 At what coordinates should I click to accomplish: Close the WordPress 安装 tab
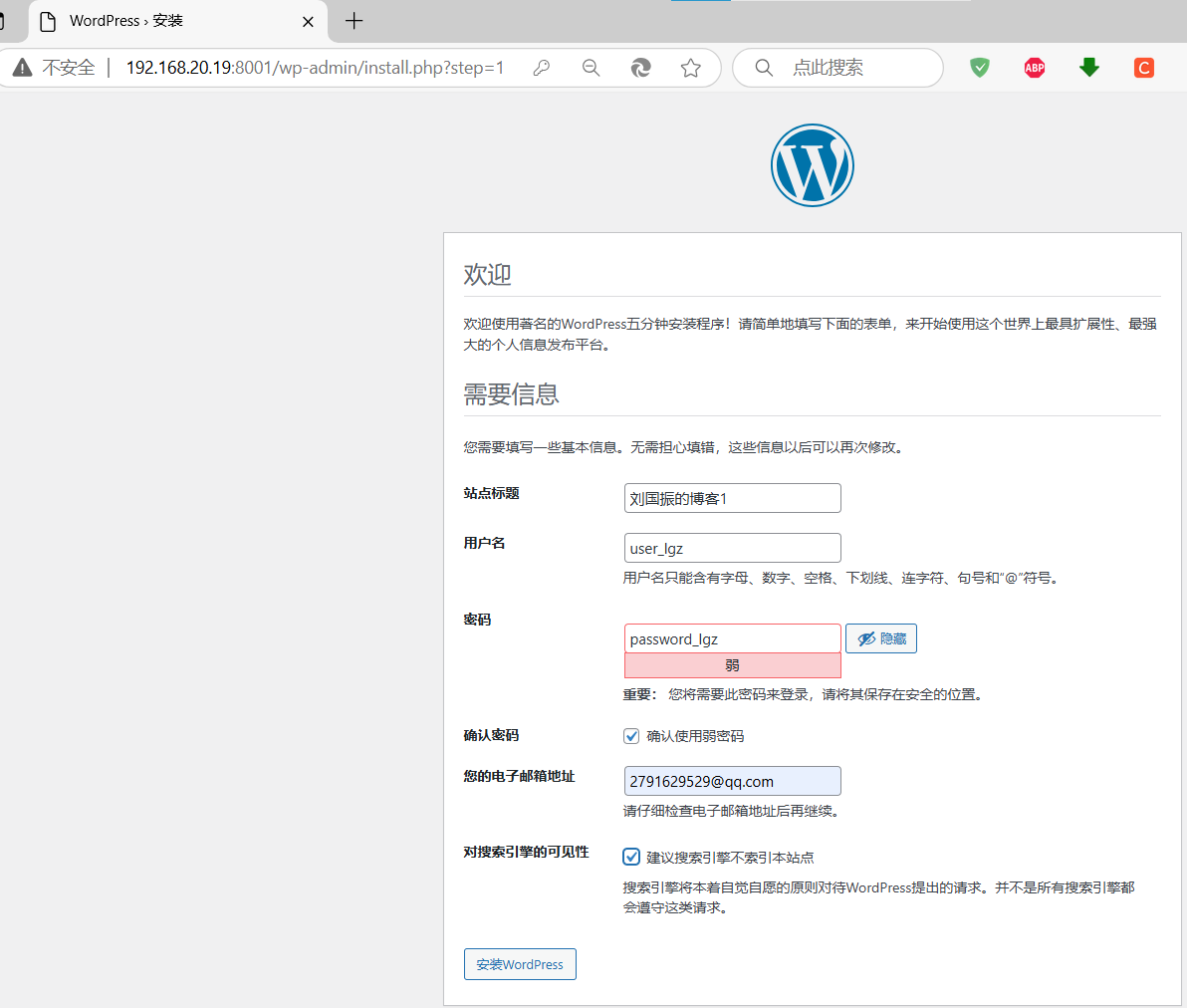(x=308, y=22)
